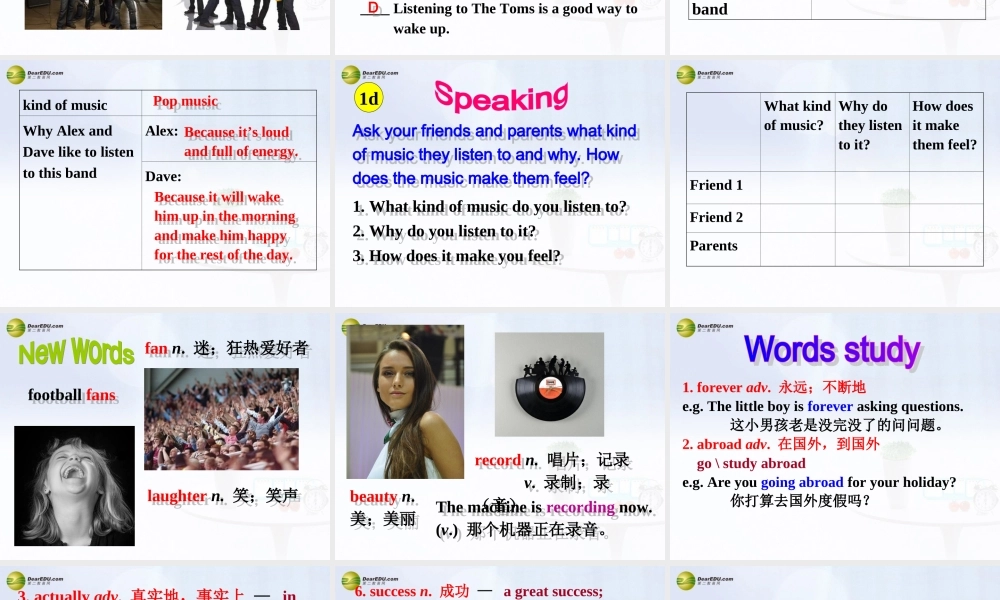Click the DearEDU logo on the New Words slide

point(17,328)
